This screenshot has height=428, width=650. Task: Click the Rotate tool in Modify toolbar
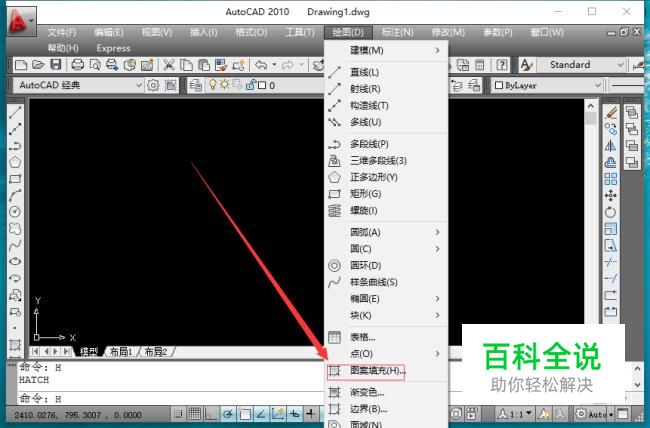[x=611, y=212]
